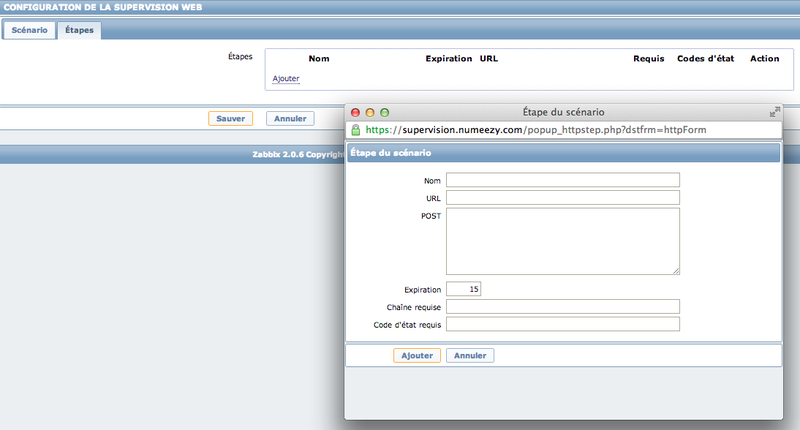800x430 pixels.
Task: Click inside the POST textarea
Action: (x=563, y=241)
